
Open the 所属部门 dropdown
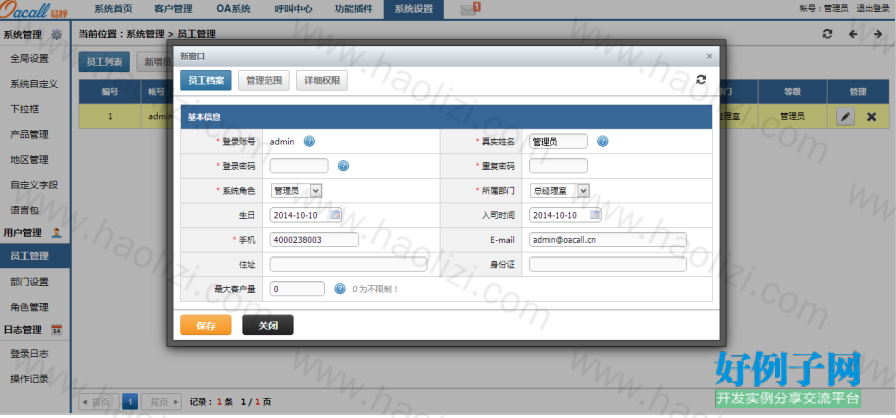point(559,191)
